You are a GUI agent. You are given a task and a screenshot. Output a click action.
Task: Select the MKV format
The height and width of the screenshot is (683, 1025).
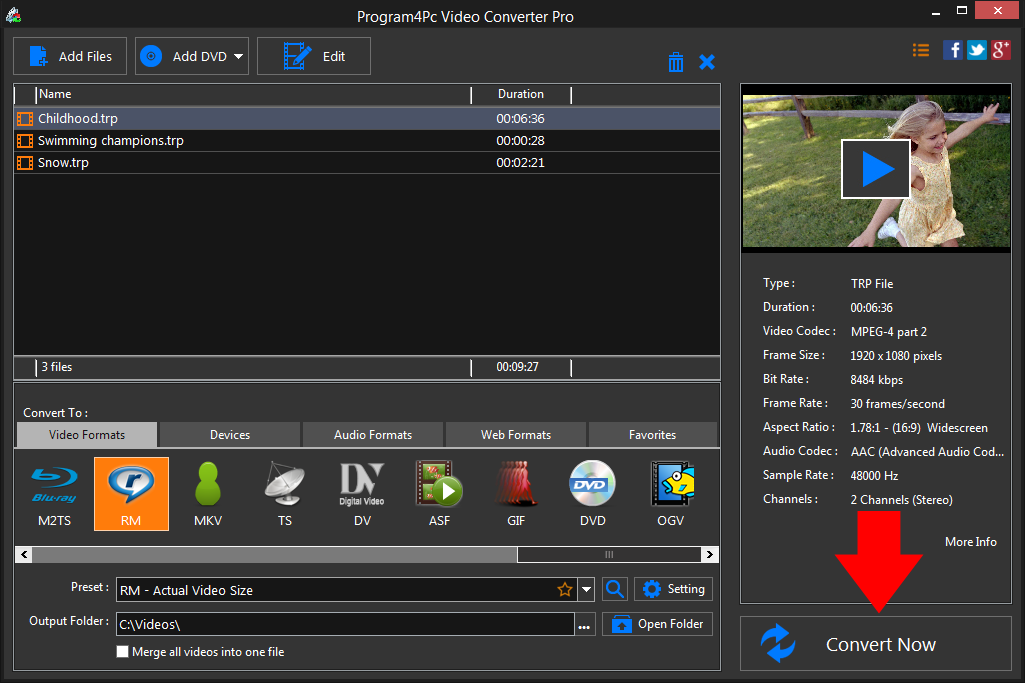click(x=208, y=493)
